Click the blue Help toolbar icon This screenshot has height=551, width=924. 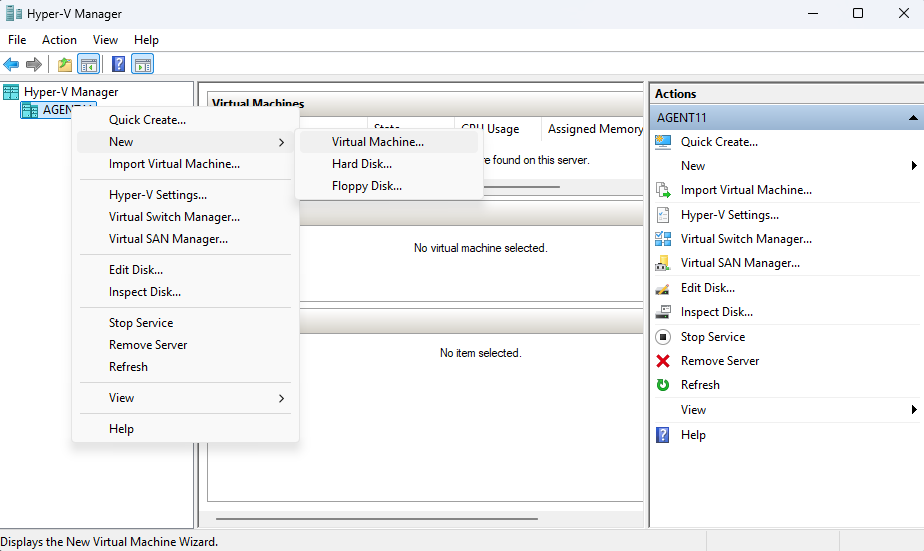pos(118,65)
